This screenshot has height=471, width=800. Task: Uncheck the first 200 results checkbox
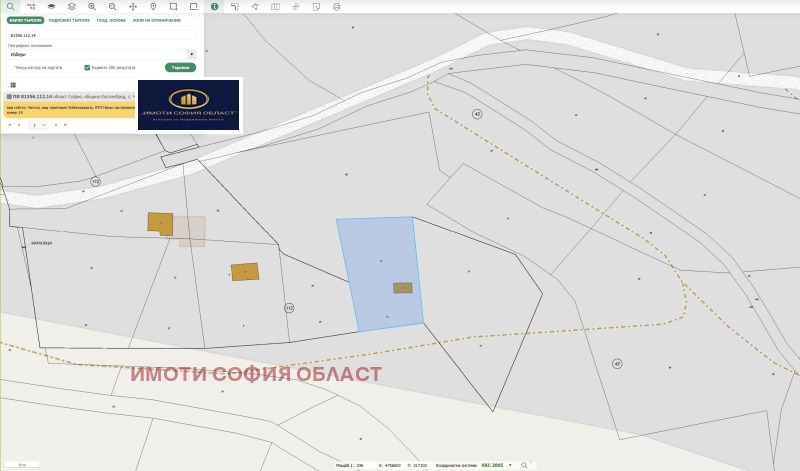[x=87, y=67]
